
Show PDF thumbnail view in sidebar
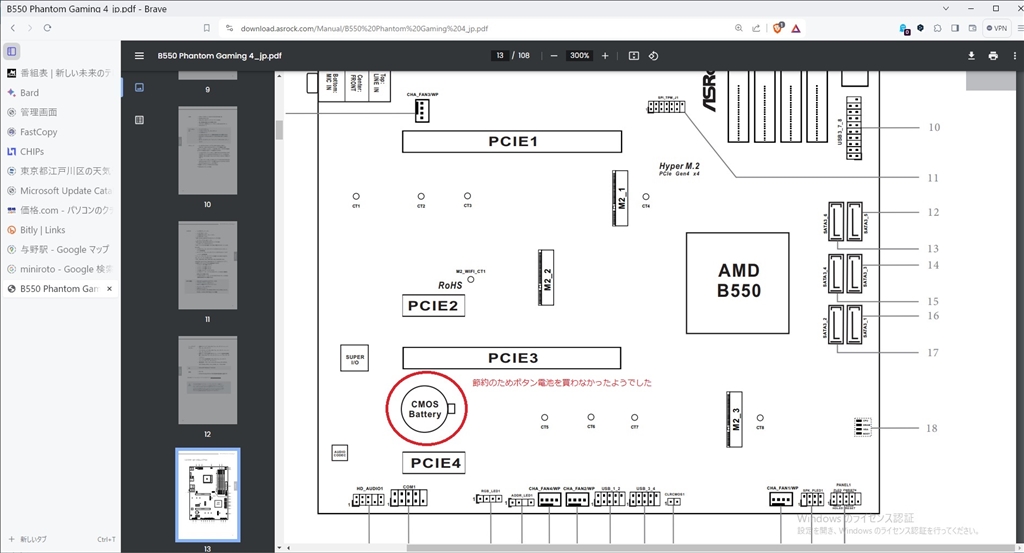pyautogui.click(x=139, y=87)
